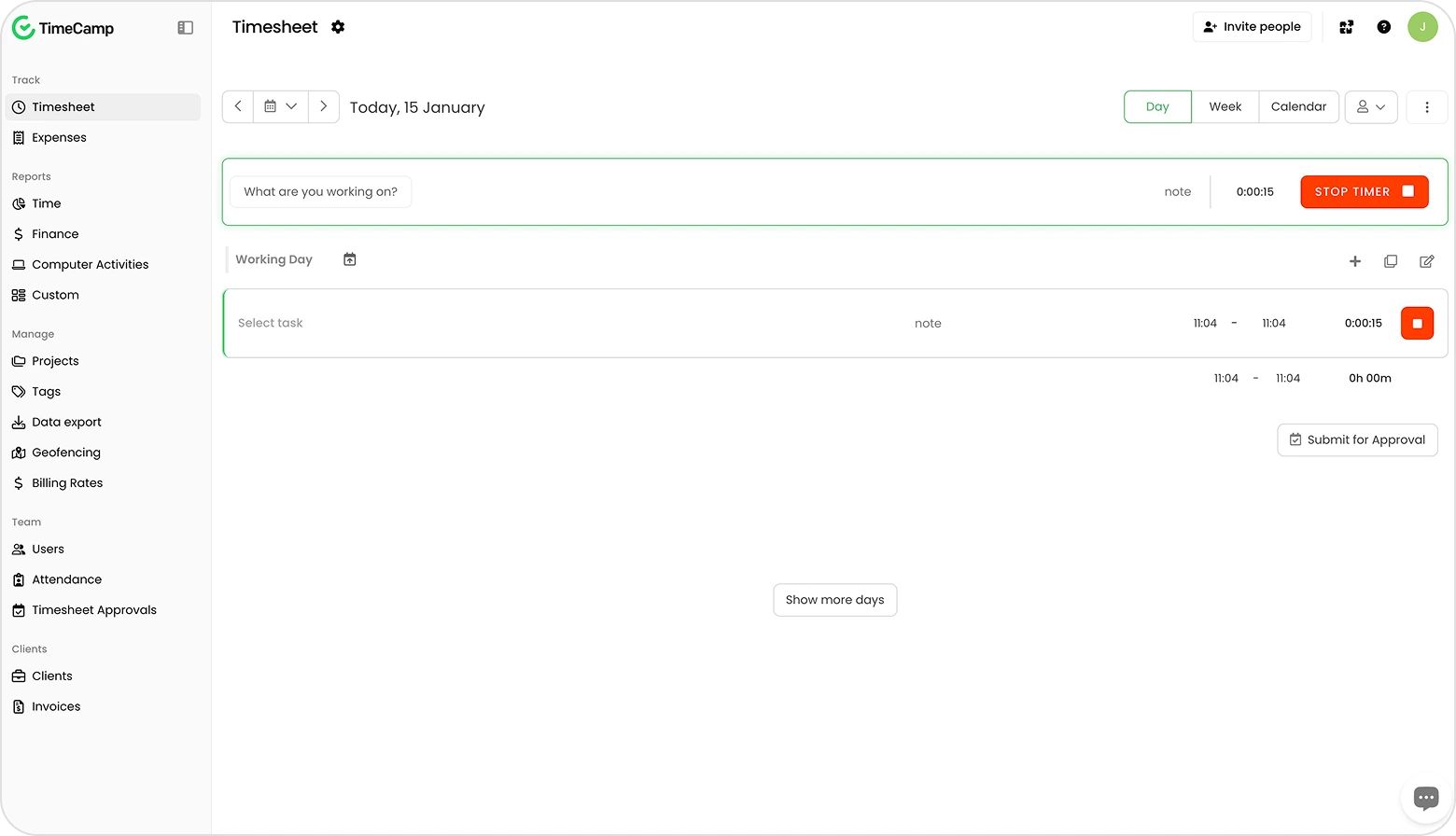Click Show more days button
The width and height of the screenshot is (1456, 836).
(x=835, y=600)
